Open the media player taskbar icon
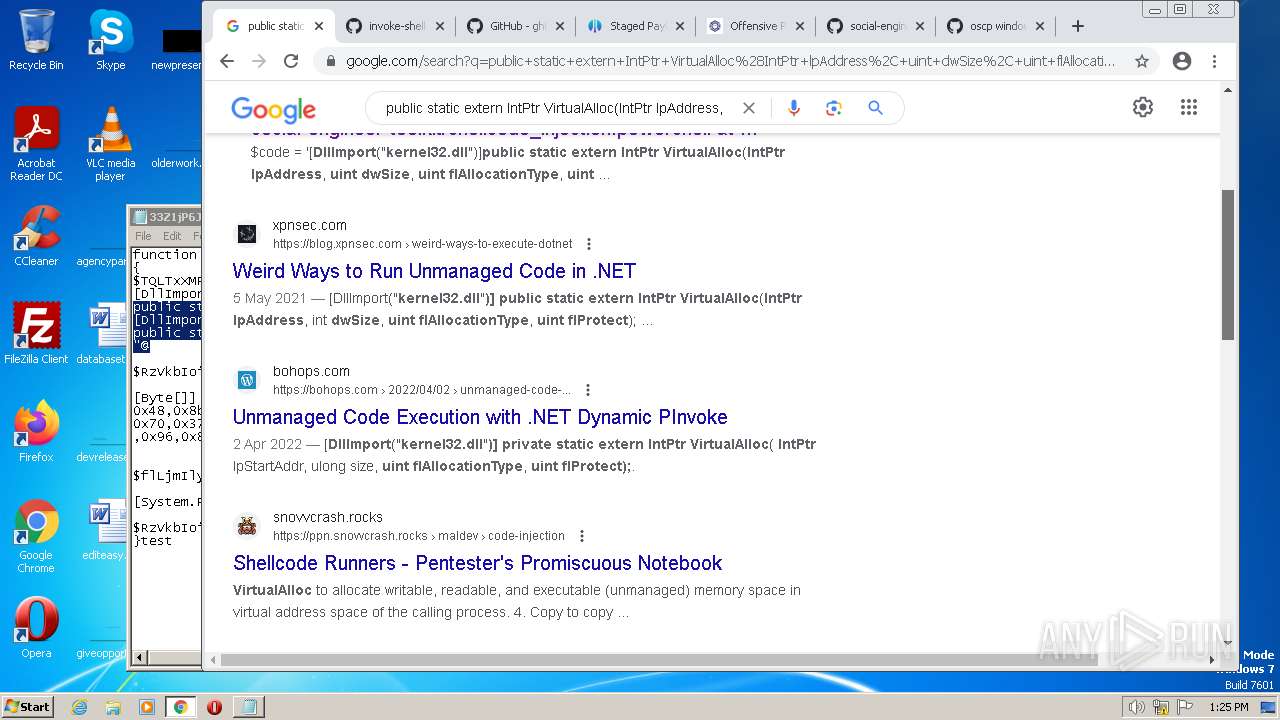The height and width of the screenshot is (720, 1280). click(147, 707)
